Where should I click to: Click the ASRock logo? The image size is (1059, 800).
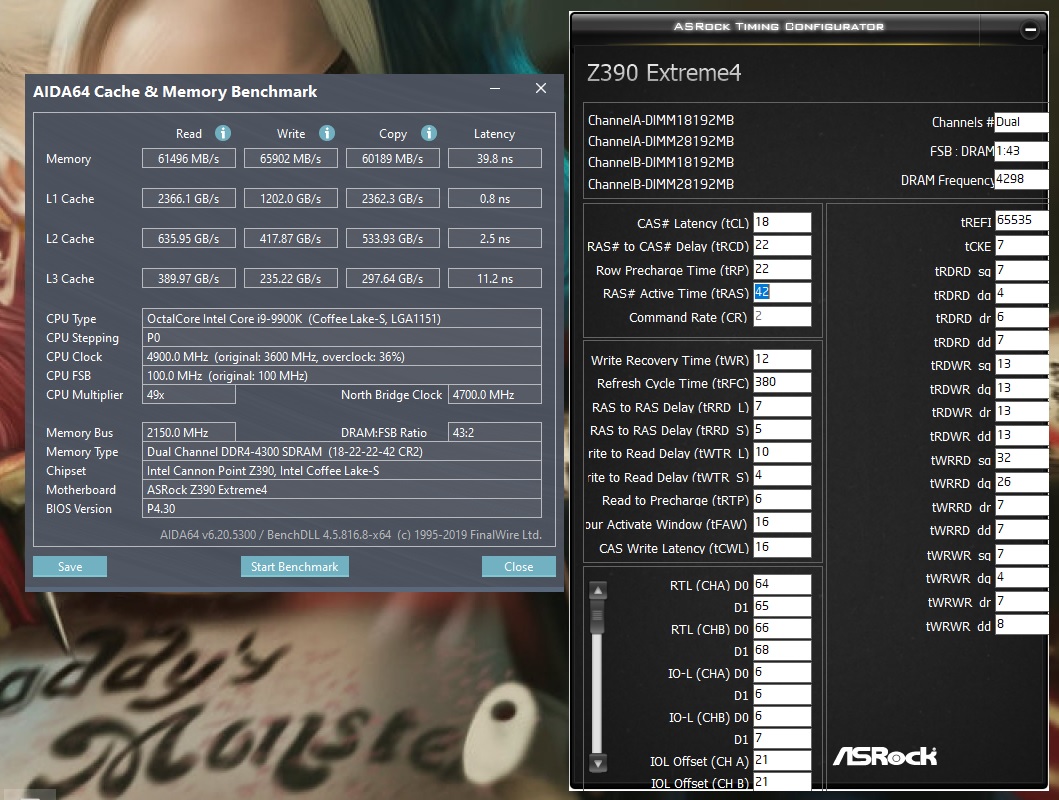[x=885, y=756]
